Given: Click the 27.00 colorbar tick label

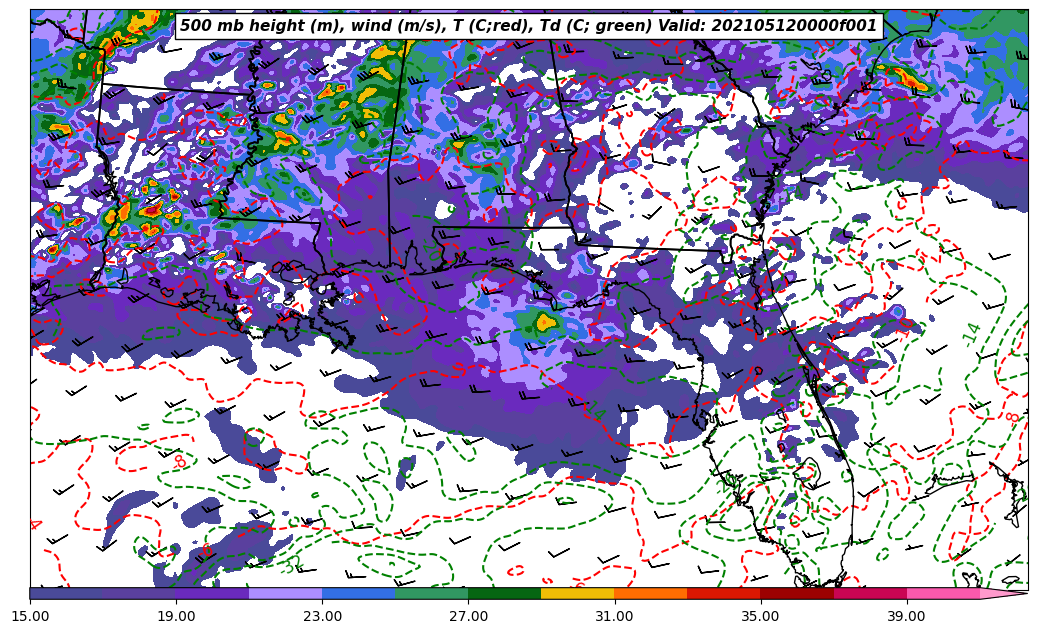Looking at the screenshot, I should 468,616.
